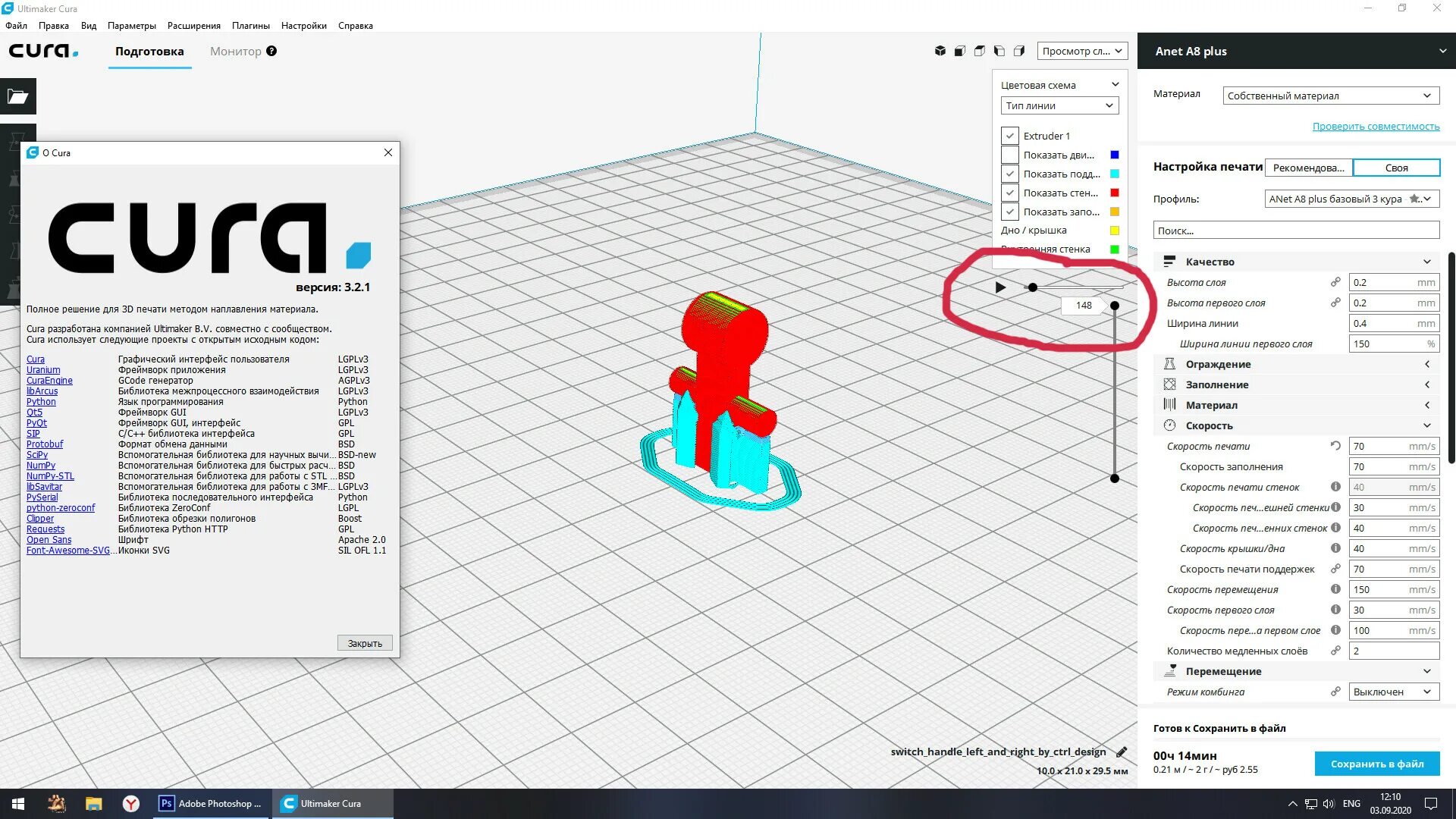1456x819 pixels.
Task: Switch to left side view cube icon
Action: tap(999, 51)
